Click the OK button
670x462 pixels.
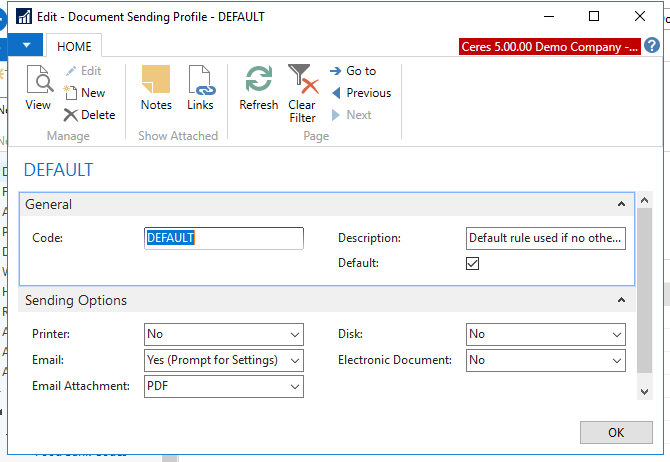click(615, 432)
